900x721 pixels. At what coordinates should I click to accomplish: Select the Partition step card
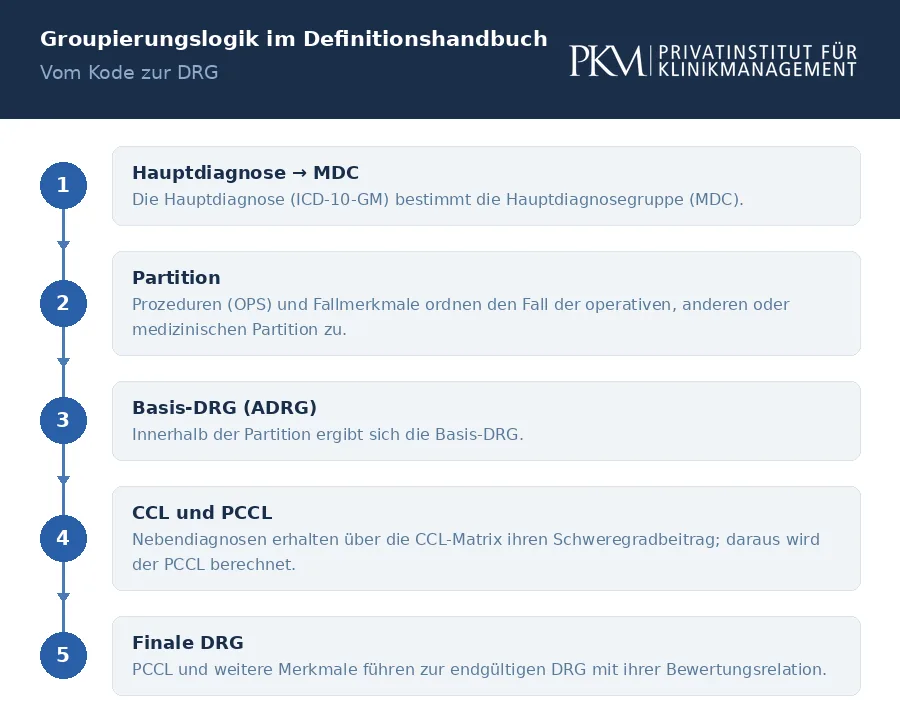tap(486, 303)
